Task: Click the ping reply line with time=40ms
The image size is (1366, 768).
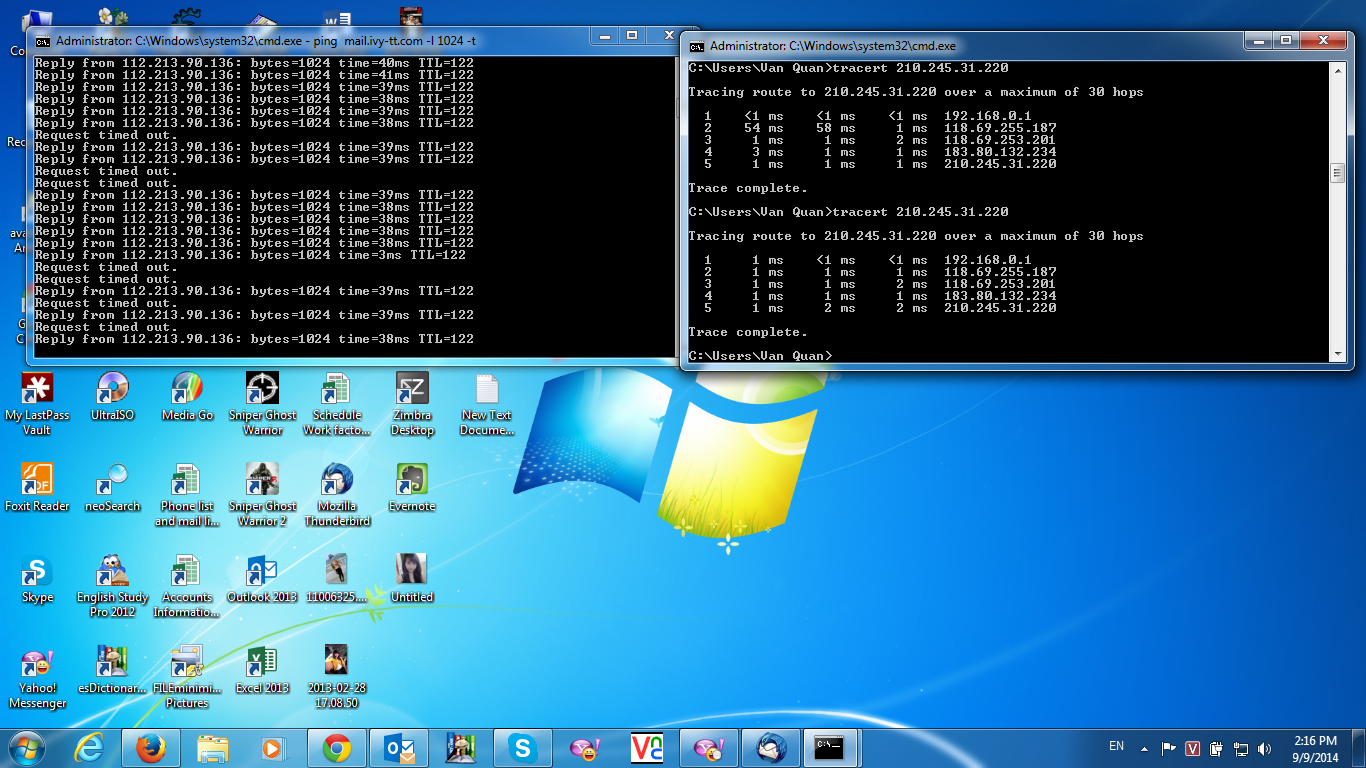Action: click(254, 63)
